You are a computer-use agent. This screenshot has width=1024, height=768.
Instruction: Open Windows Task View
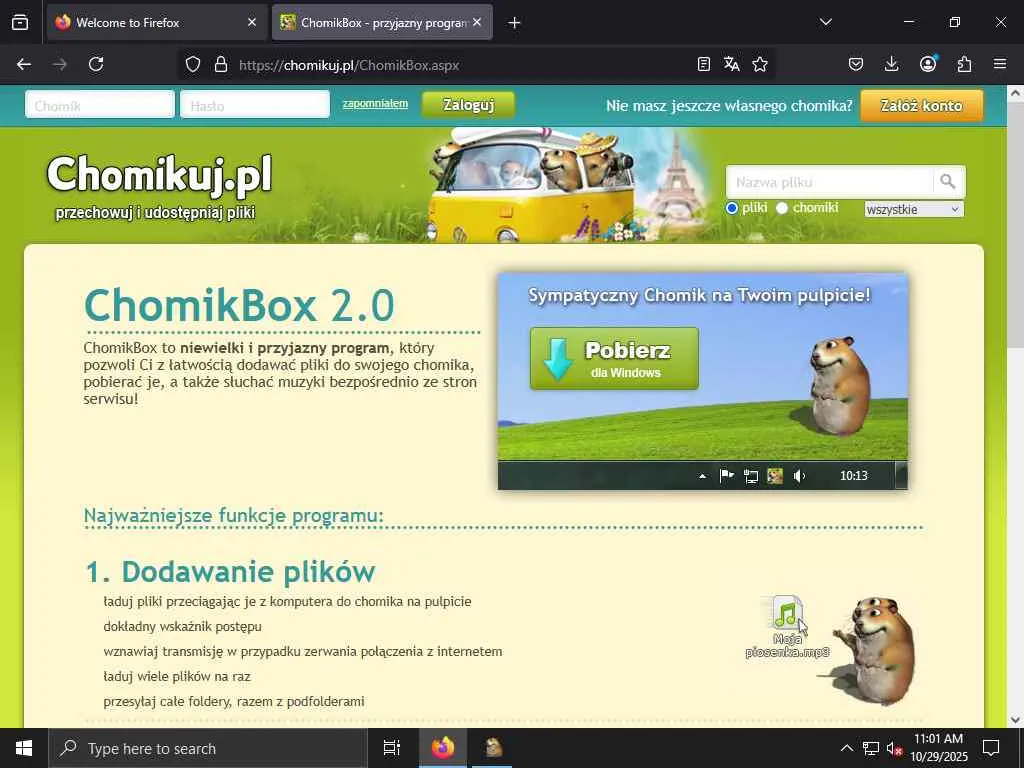(x=391, y=748)
